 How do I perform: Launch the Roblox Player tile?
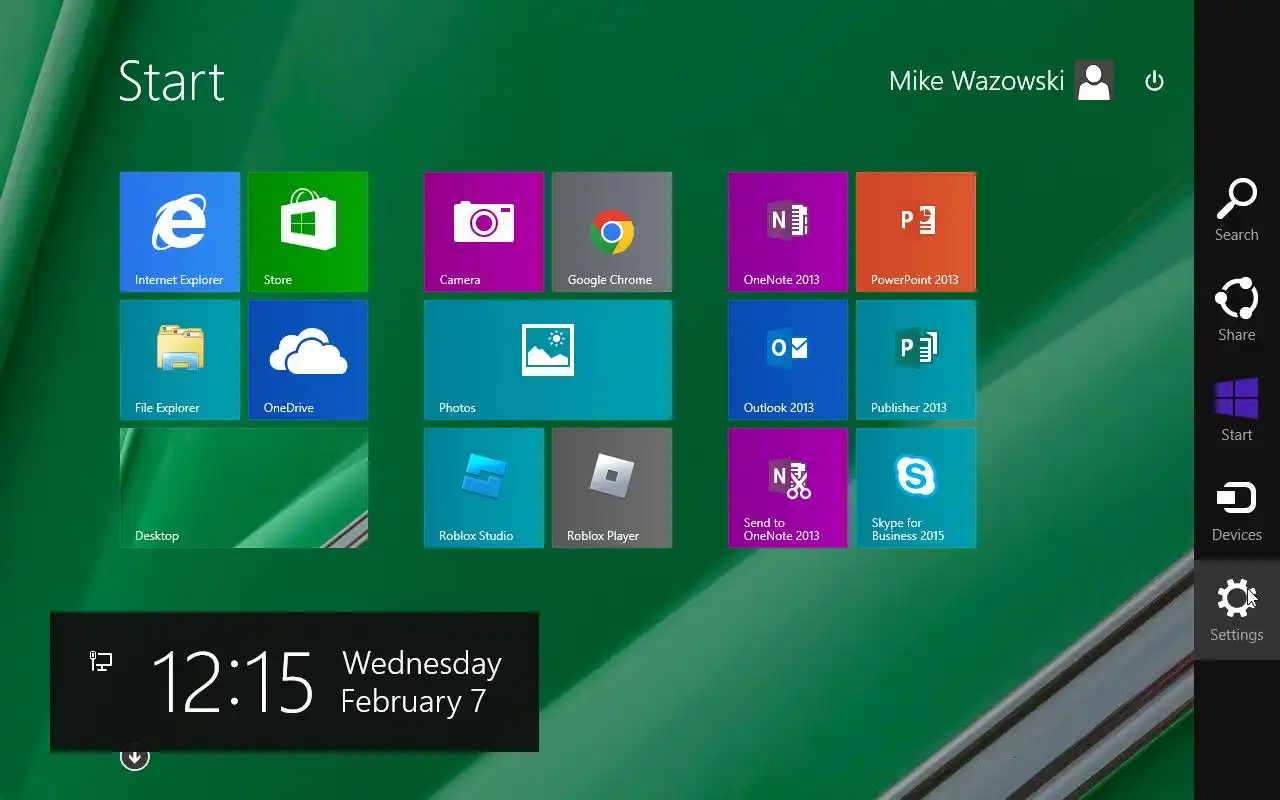612,488
